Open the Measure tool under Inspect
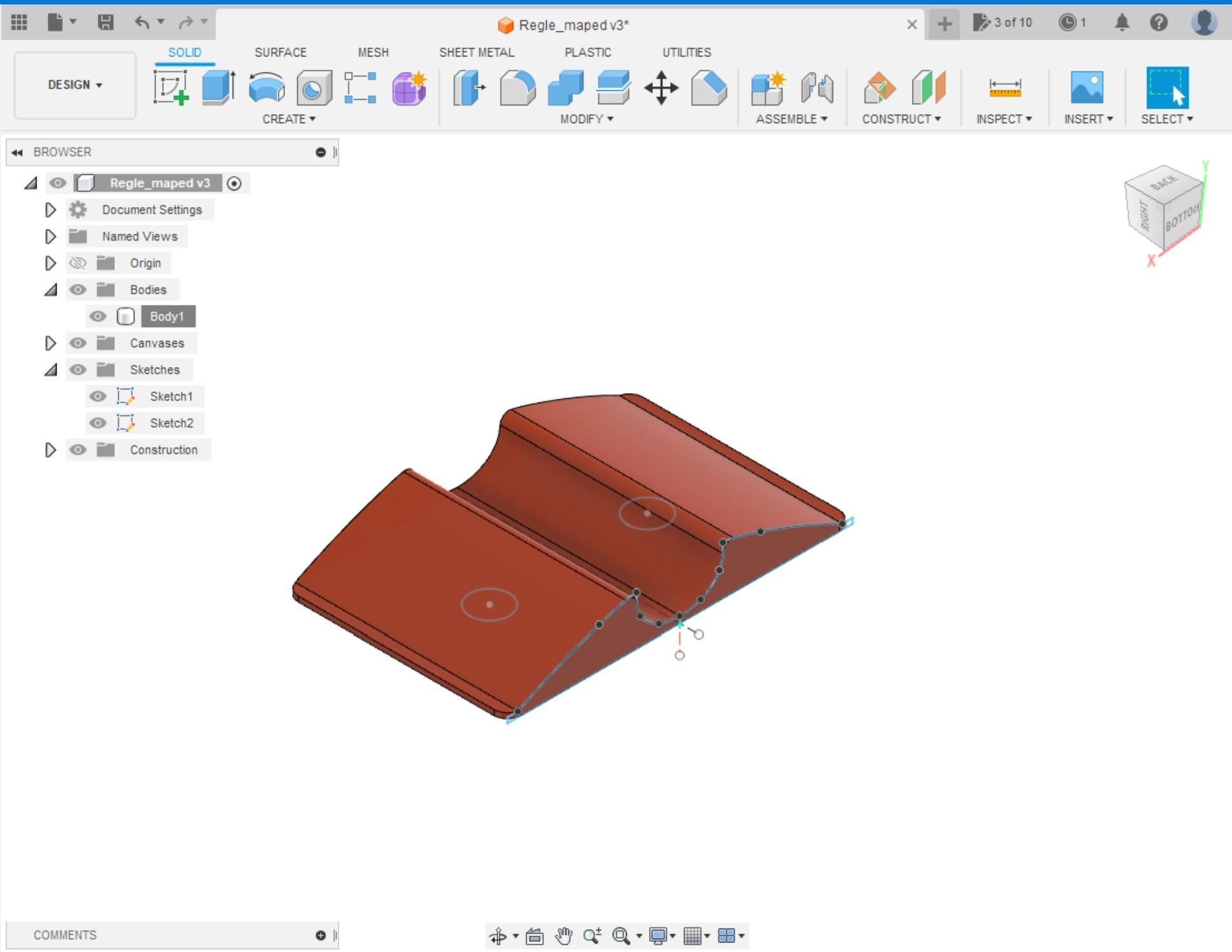The image size is (1232, 952). (1005, 87)
